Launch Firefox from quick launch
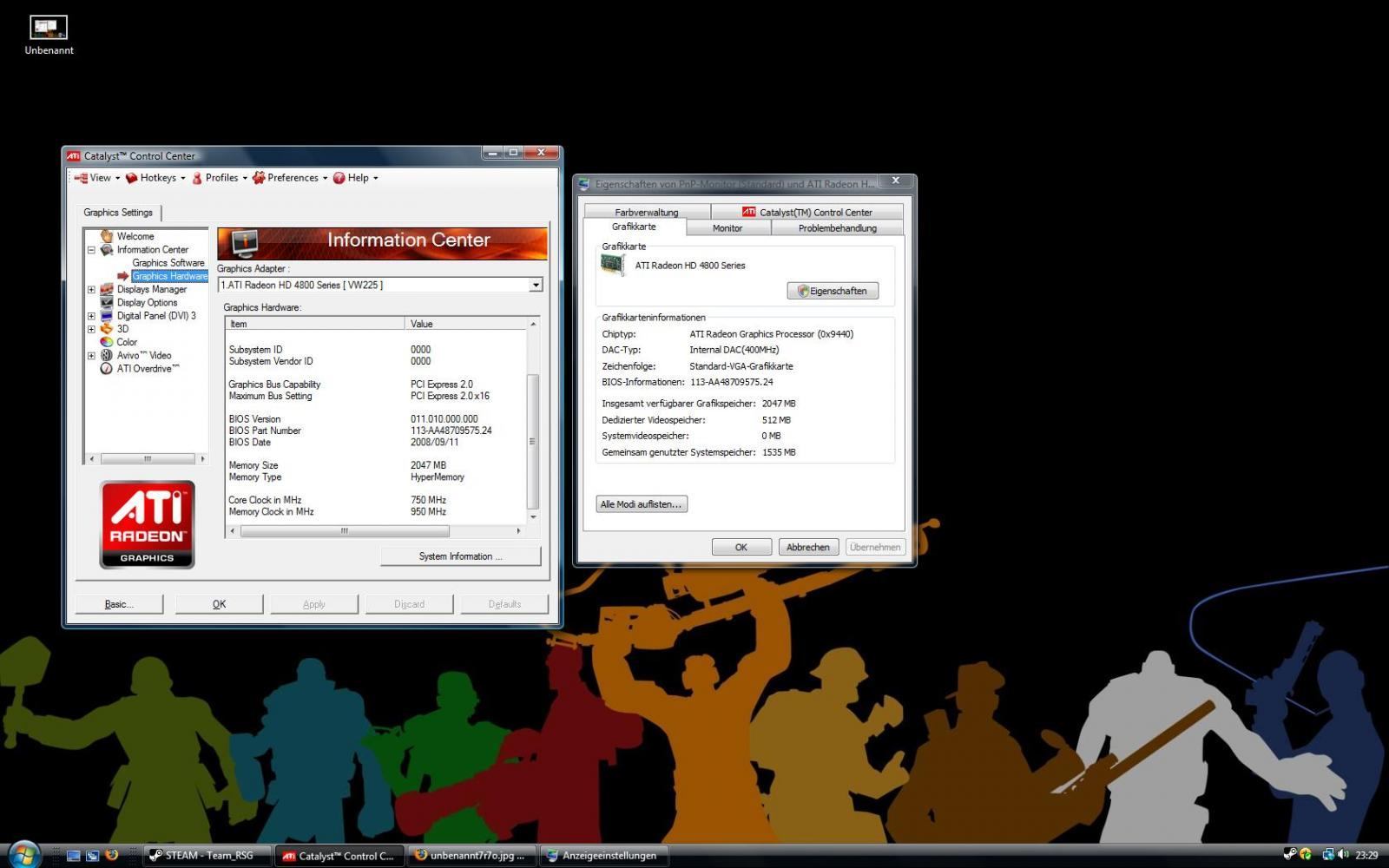The image size is (1389, 868). click(x=111, y=856)
